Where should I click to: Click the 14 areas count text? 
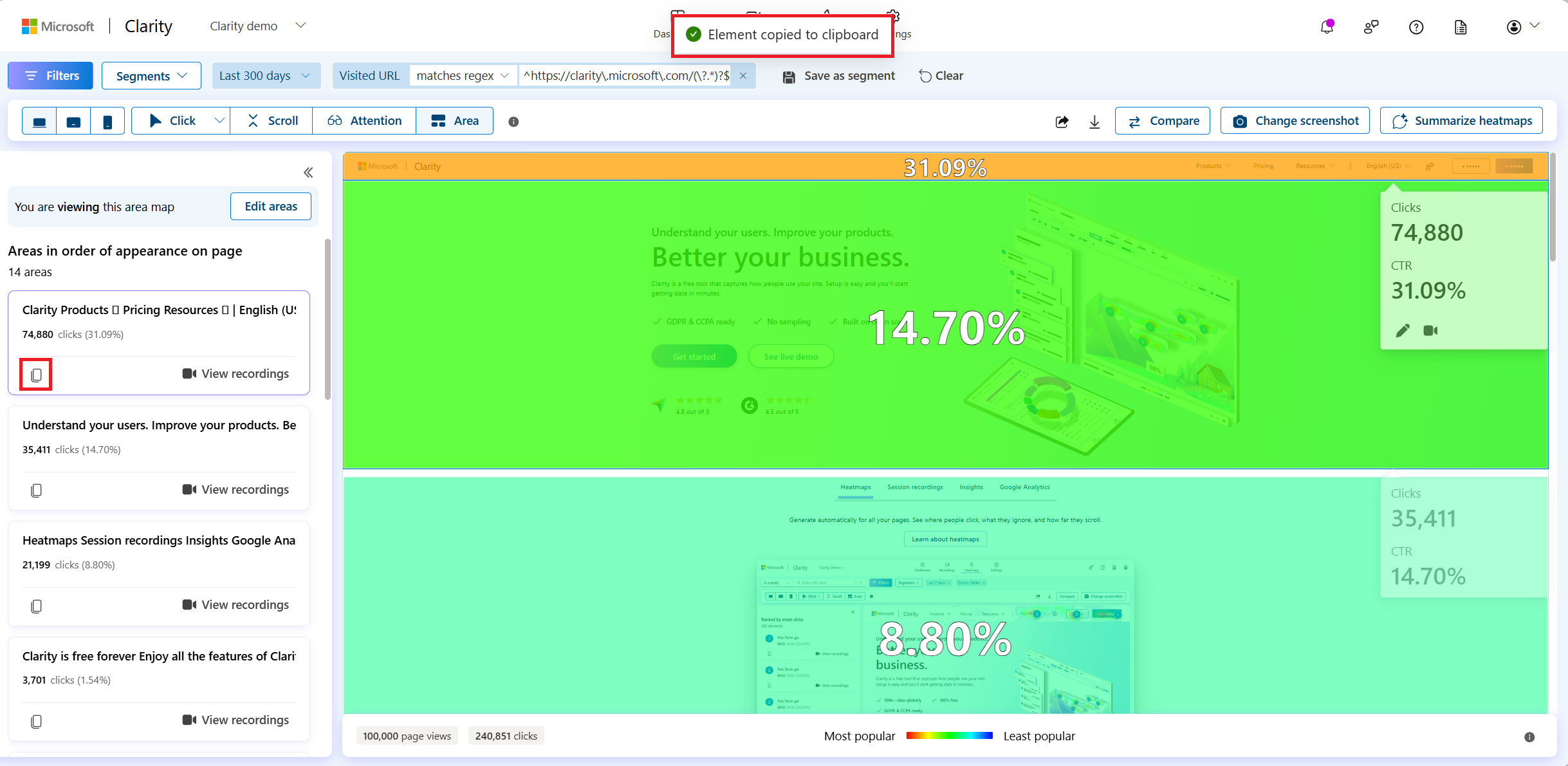point(30,272)
